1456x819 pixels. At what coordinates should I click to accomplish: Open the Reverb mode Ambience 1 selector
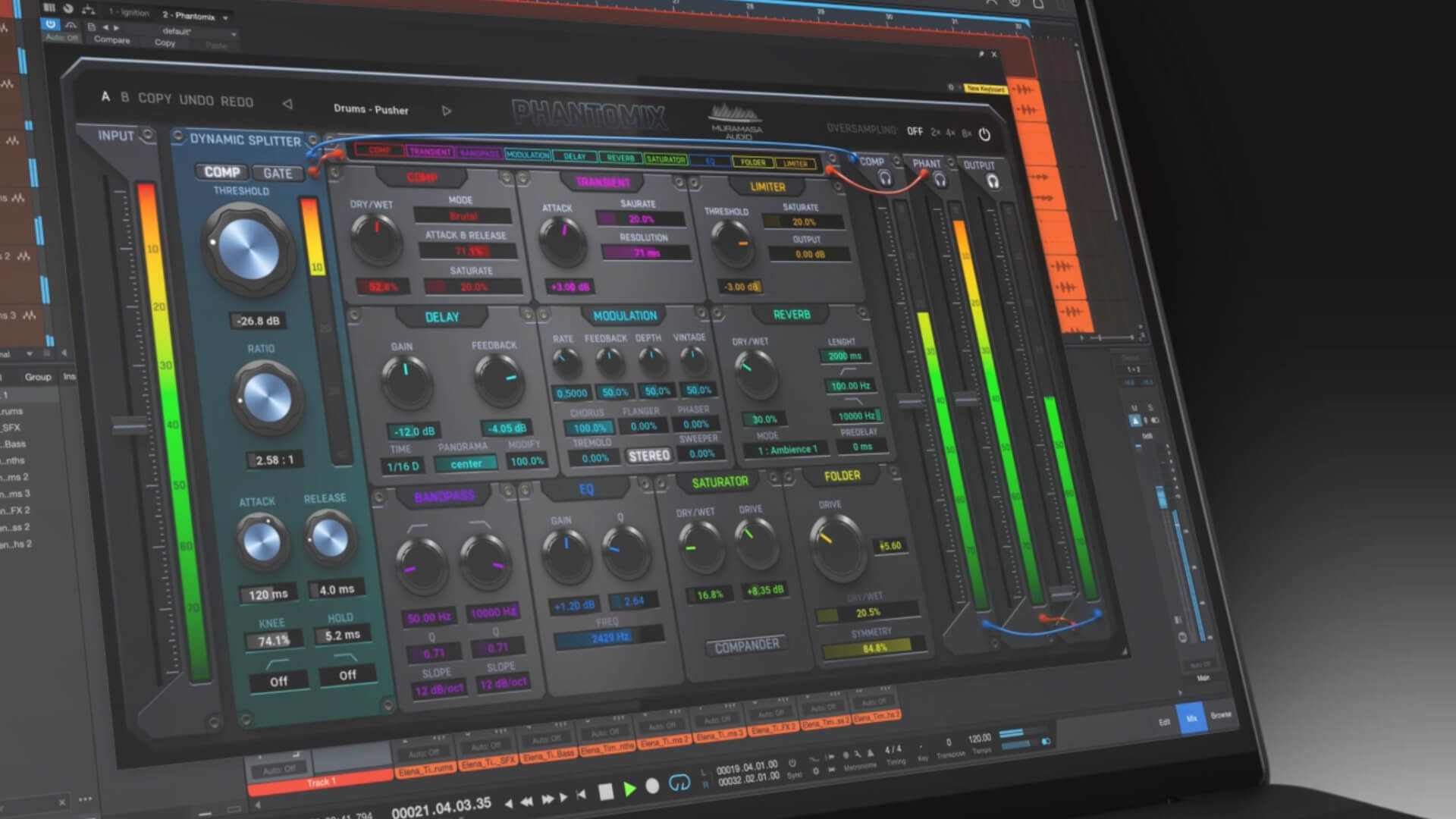787,450
